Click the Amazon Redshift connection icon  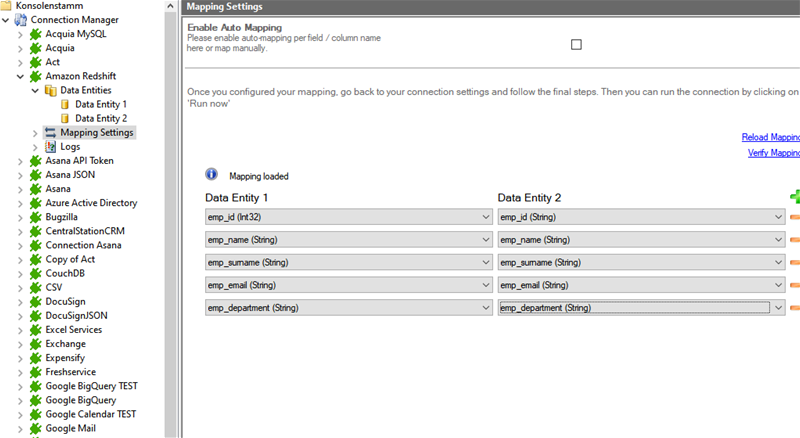[36, 76]
